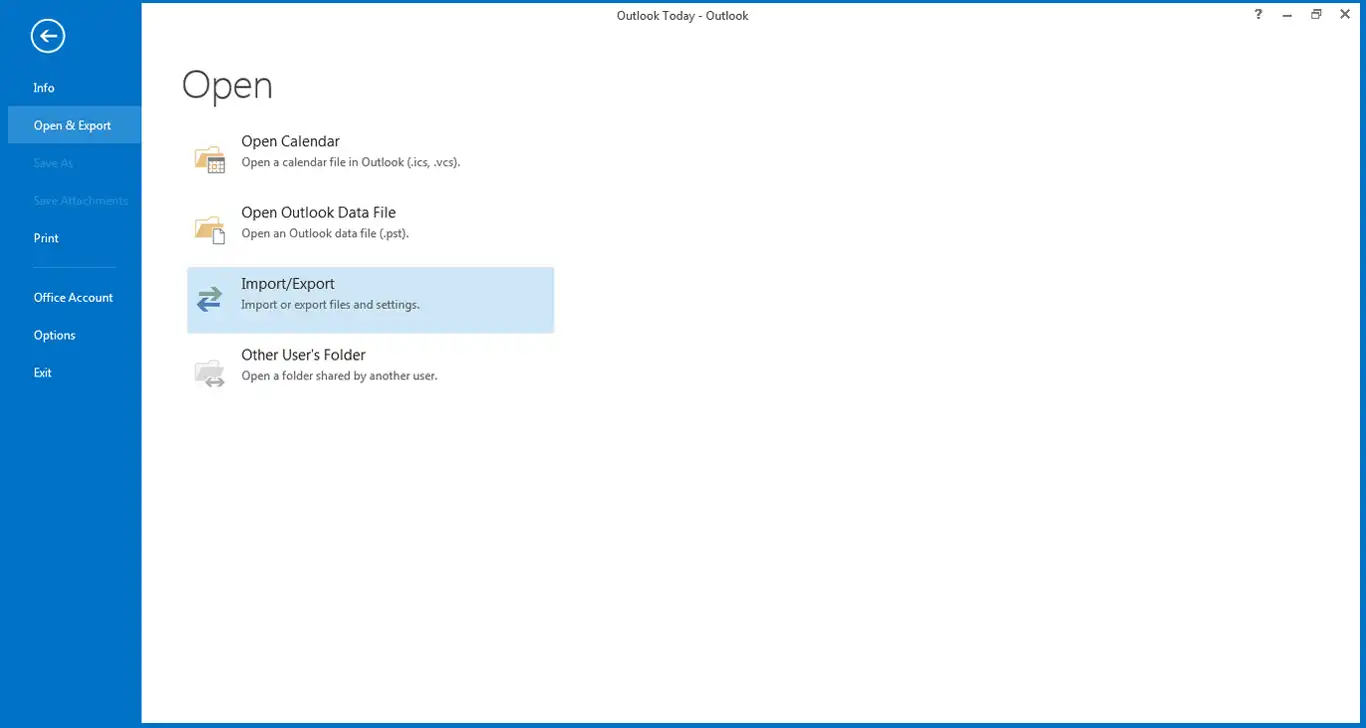
Task: Restore down the Outlook window
Action: coord(1316,15)
